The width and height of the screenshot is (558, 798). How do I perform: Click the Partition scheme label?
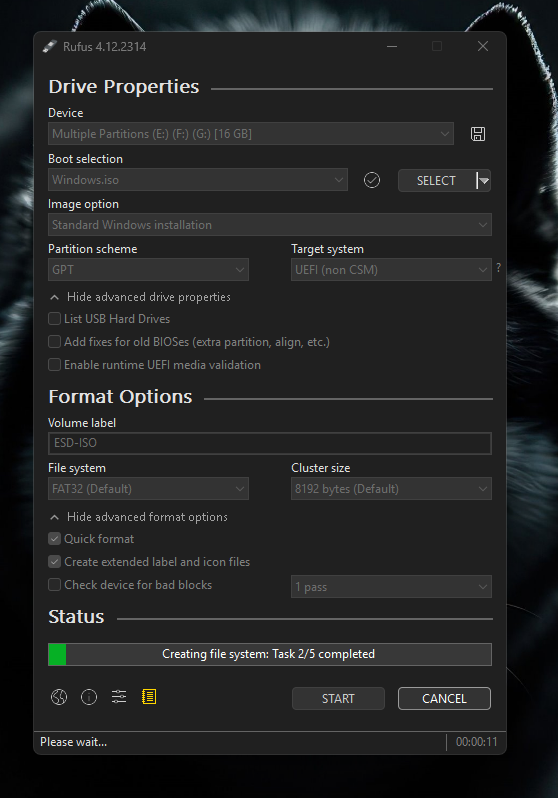[93, 249]
